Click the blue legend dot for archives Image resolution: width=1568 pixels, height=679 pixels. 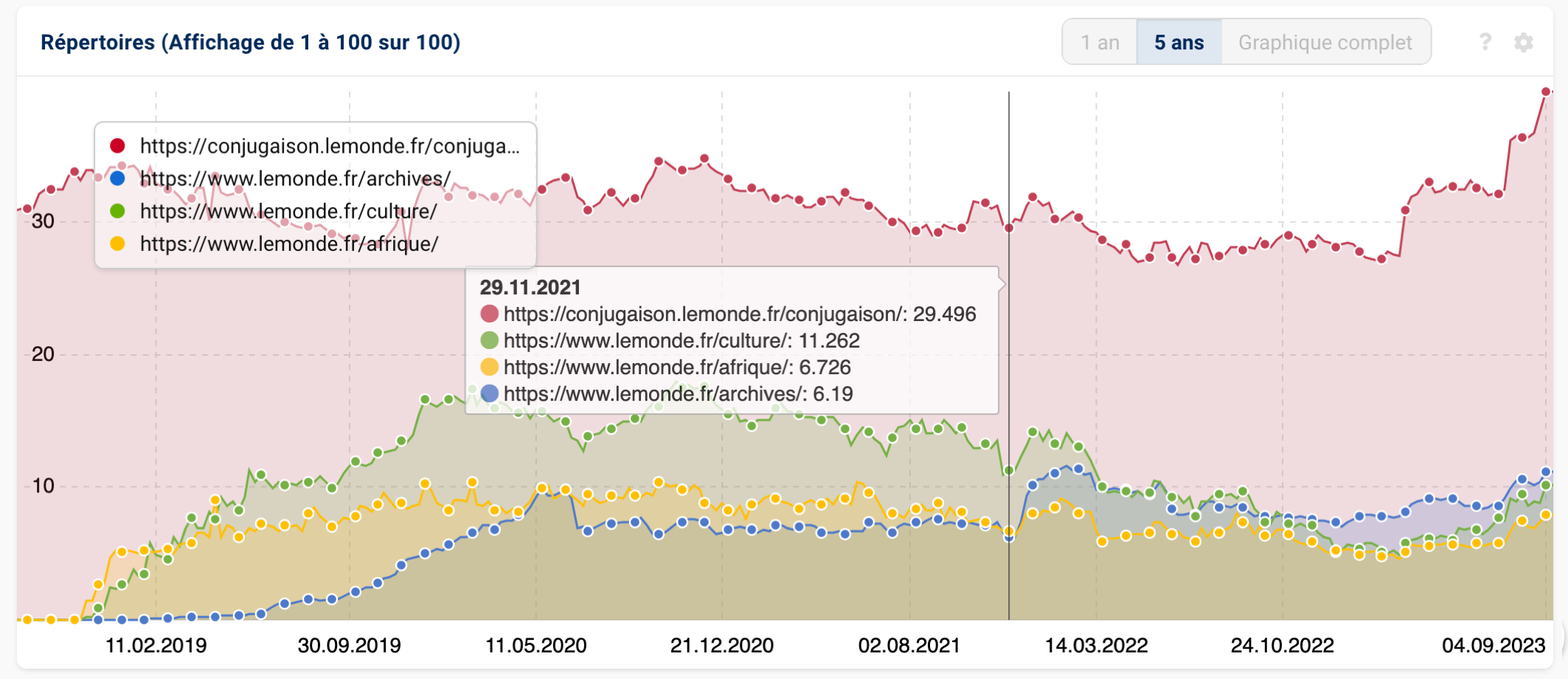(x=117, y=179)
